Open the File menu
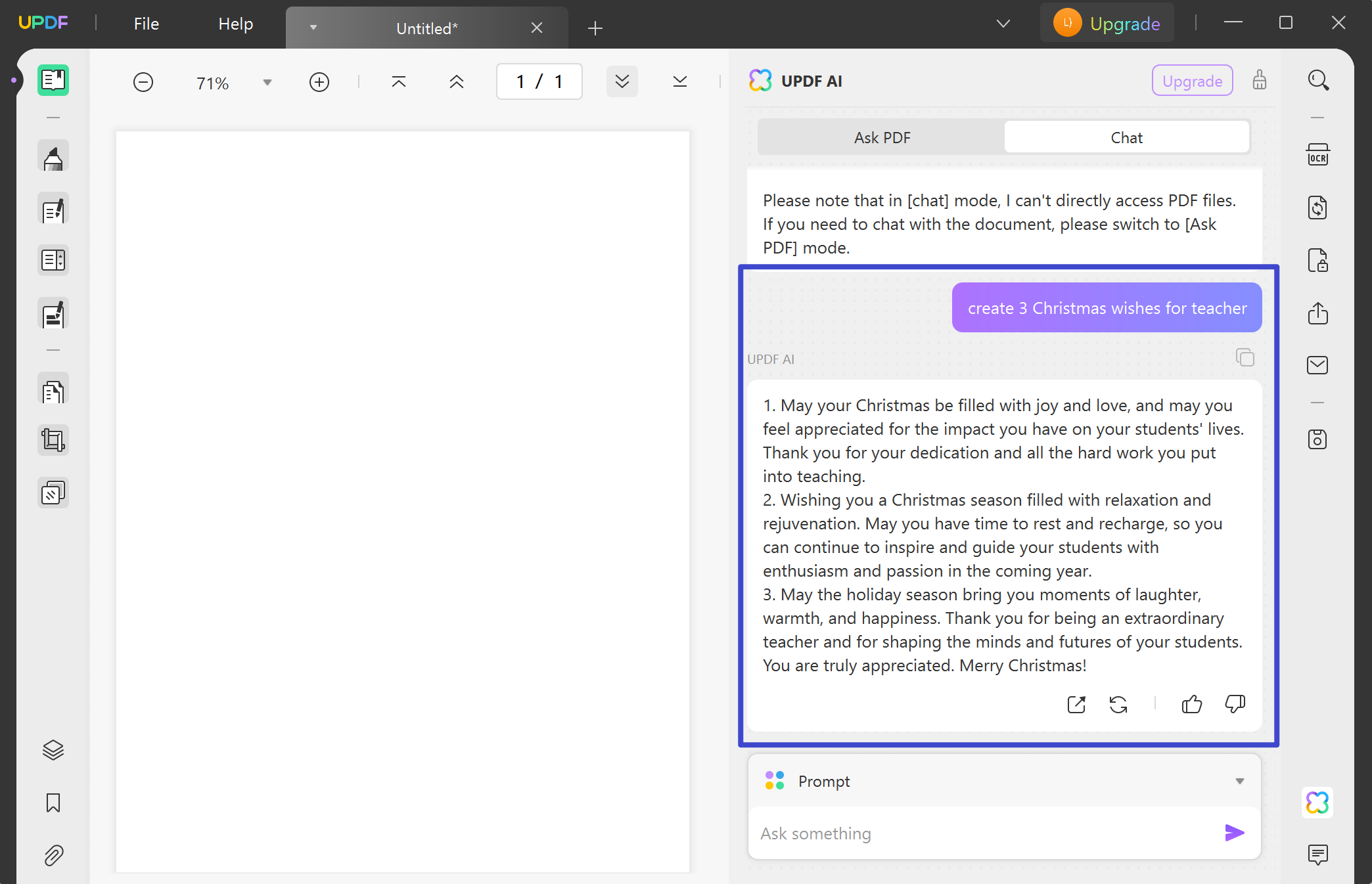This screenshot has width=1372, height=884. pos(146,24)
